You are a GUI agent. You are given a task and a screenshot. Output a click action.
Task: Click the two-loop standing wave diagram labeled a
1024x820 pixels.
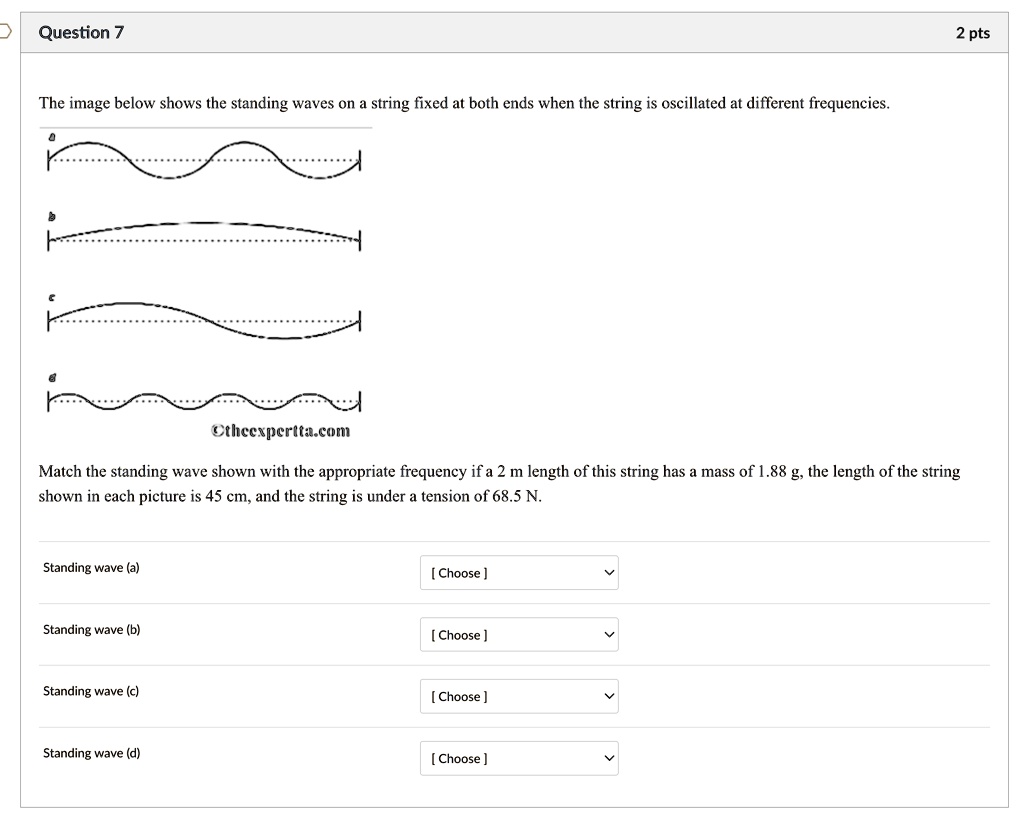(x=204, y=158)
